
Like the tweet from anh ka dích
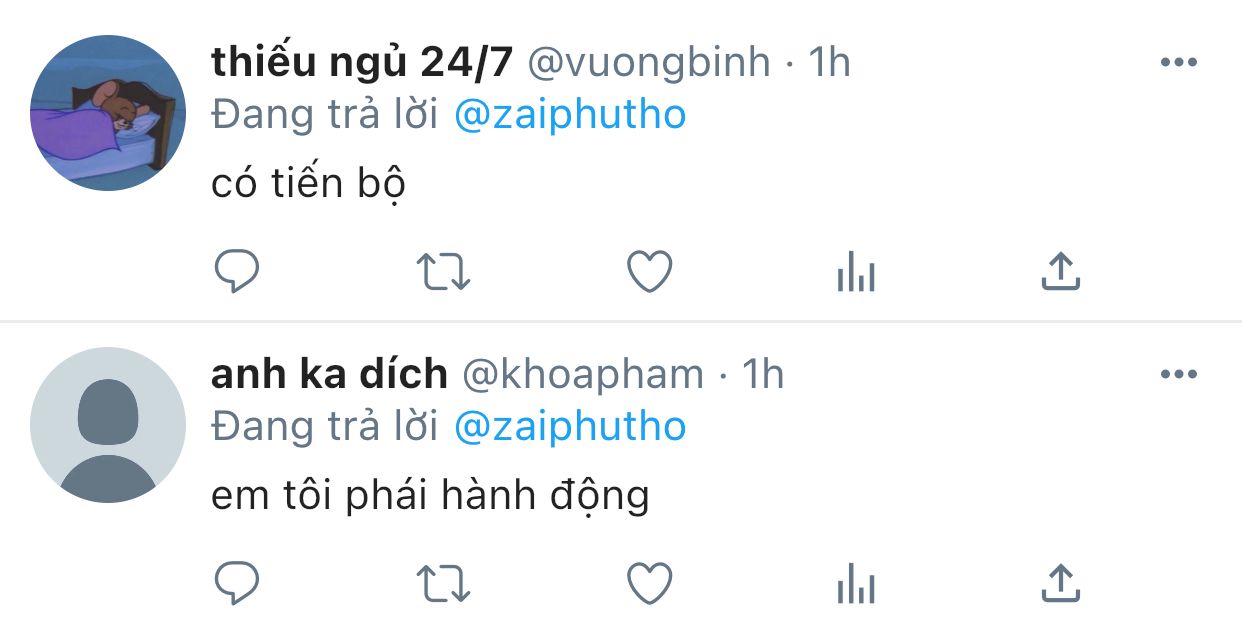[650, 583]
